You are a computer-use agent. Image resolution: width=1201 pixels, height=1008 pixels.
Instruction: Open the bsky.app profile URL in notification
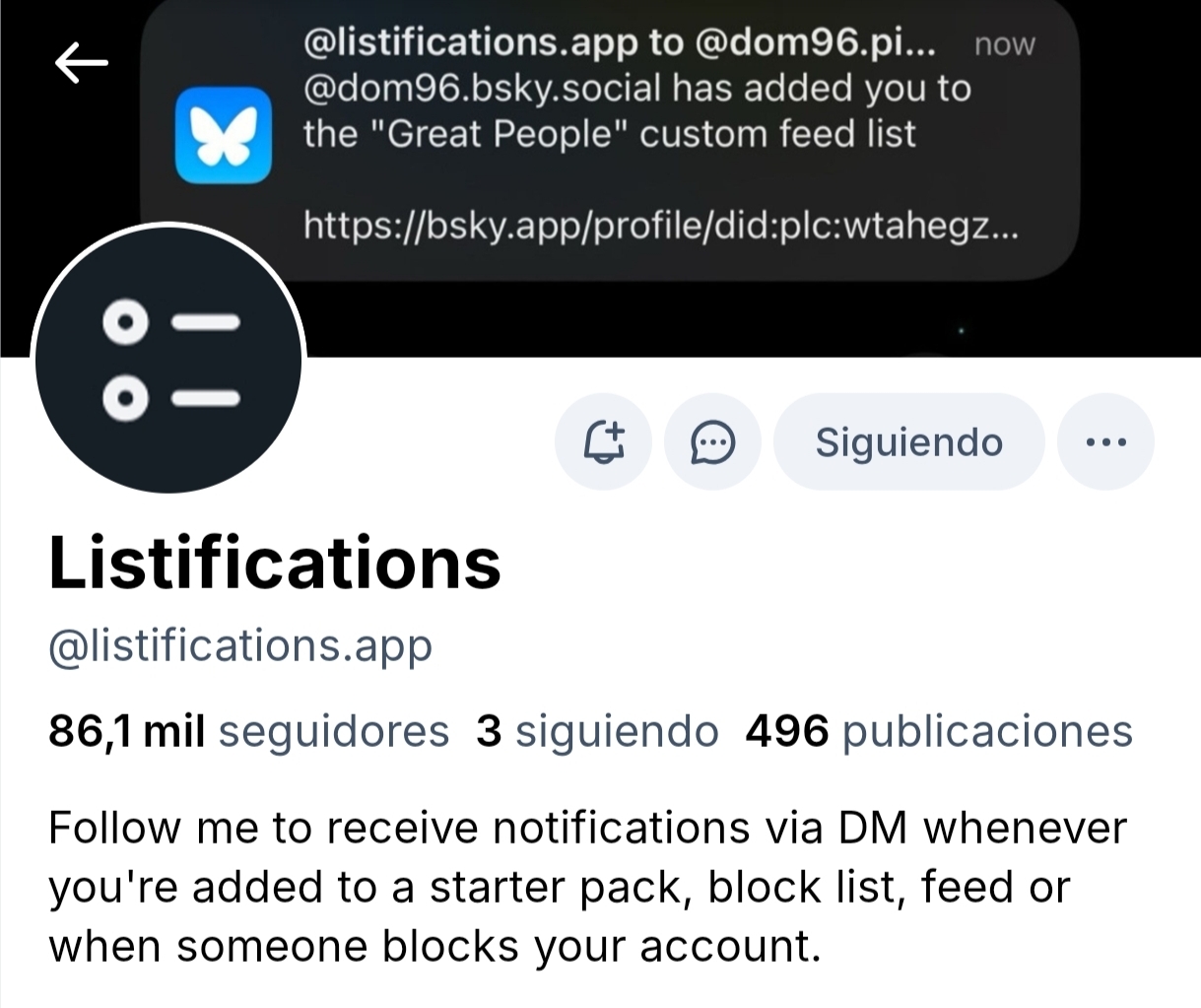pos(660,227)
